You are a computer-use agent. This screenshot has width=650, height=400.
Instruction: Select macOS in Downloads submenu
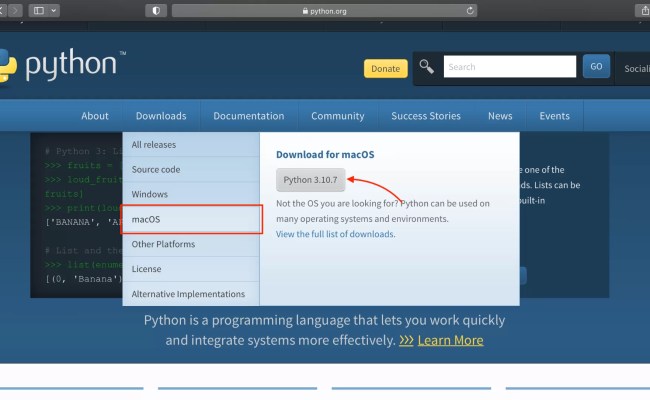(191, 219)
